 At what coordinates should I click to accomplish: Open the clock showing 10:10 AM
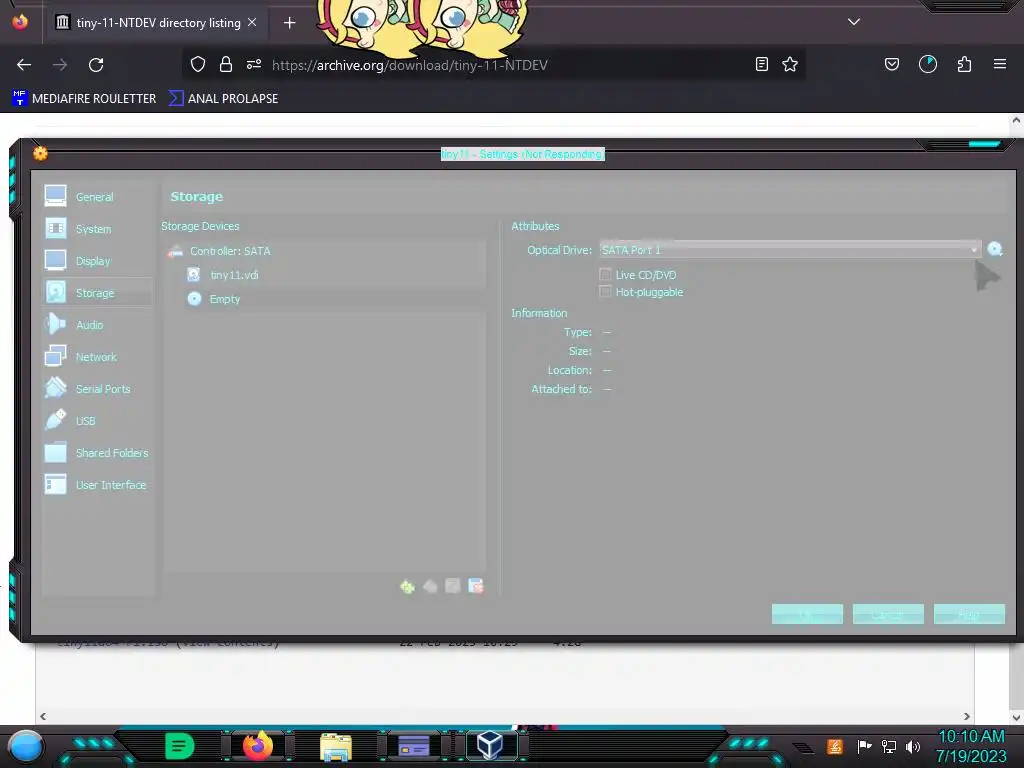tap(971, 746)
